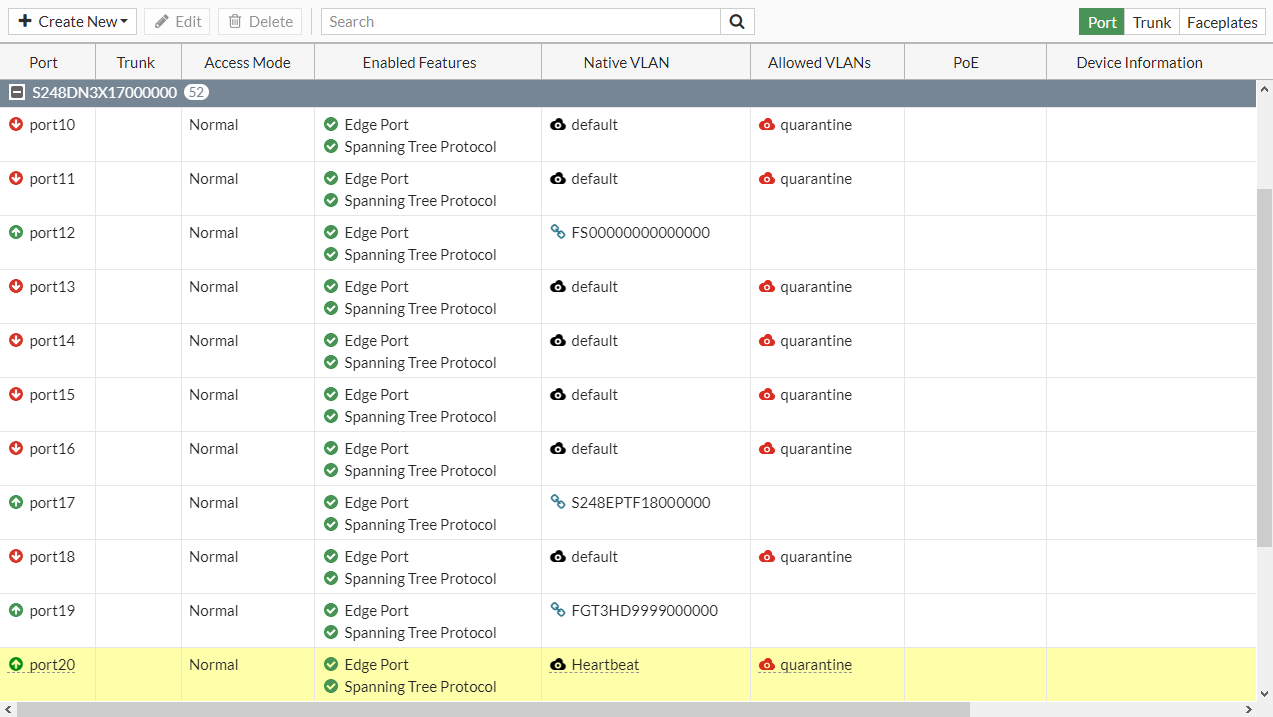Viewport: 1273px width, 717px height.
Task: Switch to the Trunk view tab
Action: [x=1152, y=22]
